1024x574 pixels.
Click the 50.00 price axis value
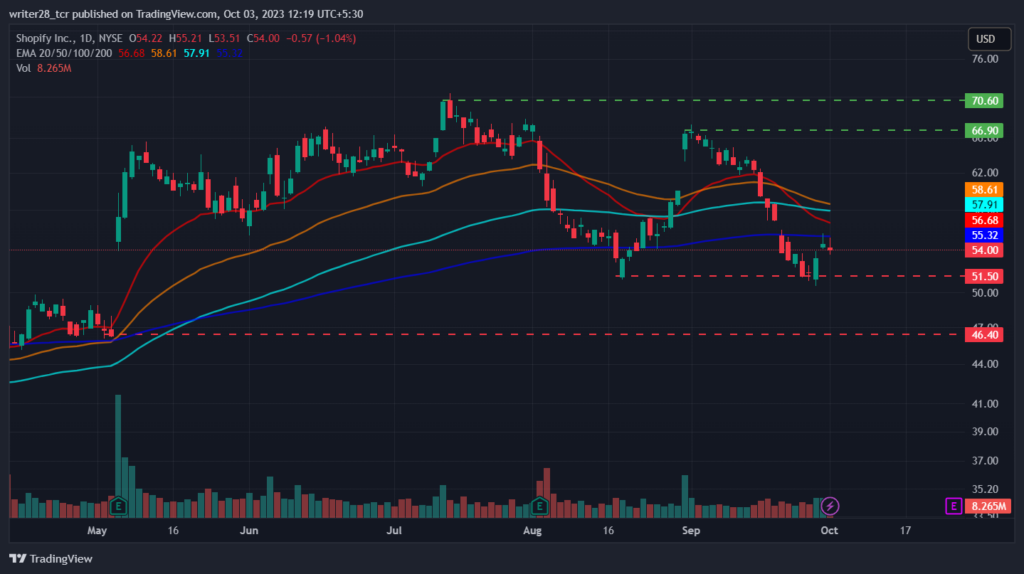pyautogui.click(x=985, y=293)
